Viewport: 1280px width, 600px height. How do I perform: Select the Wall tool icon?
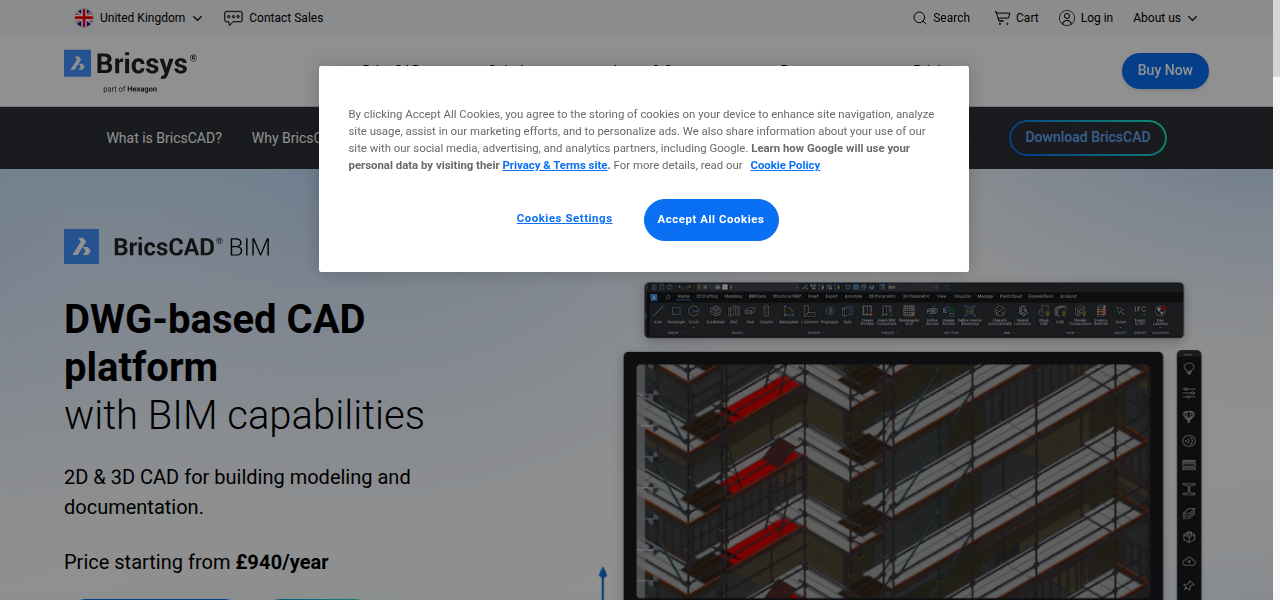732,311
